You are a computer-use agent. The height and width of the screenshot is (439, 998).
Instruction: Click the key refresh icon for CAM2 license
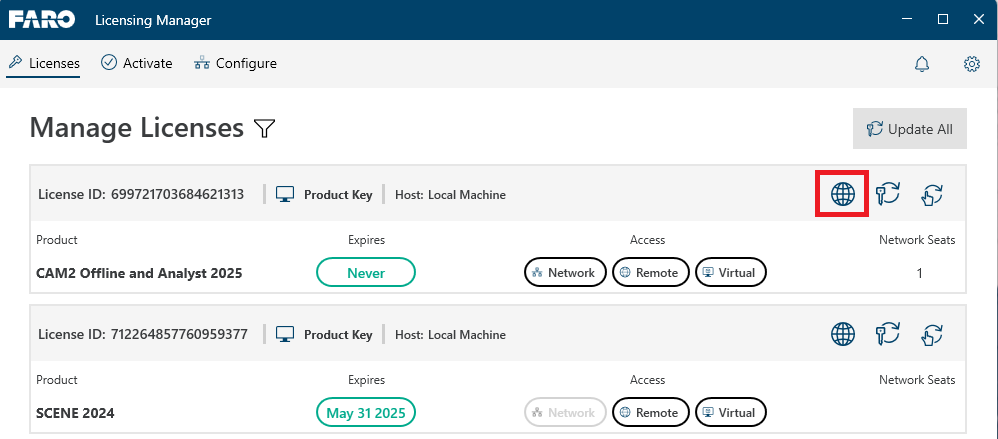pyautogui.click(x=888, y=194)
